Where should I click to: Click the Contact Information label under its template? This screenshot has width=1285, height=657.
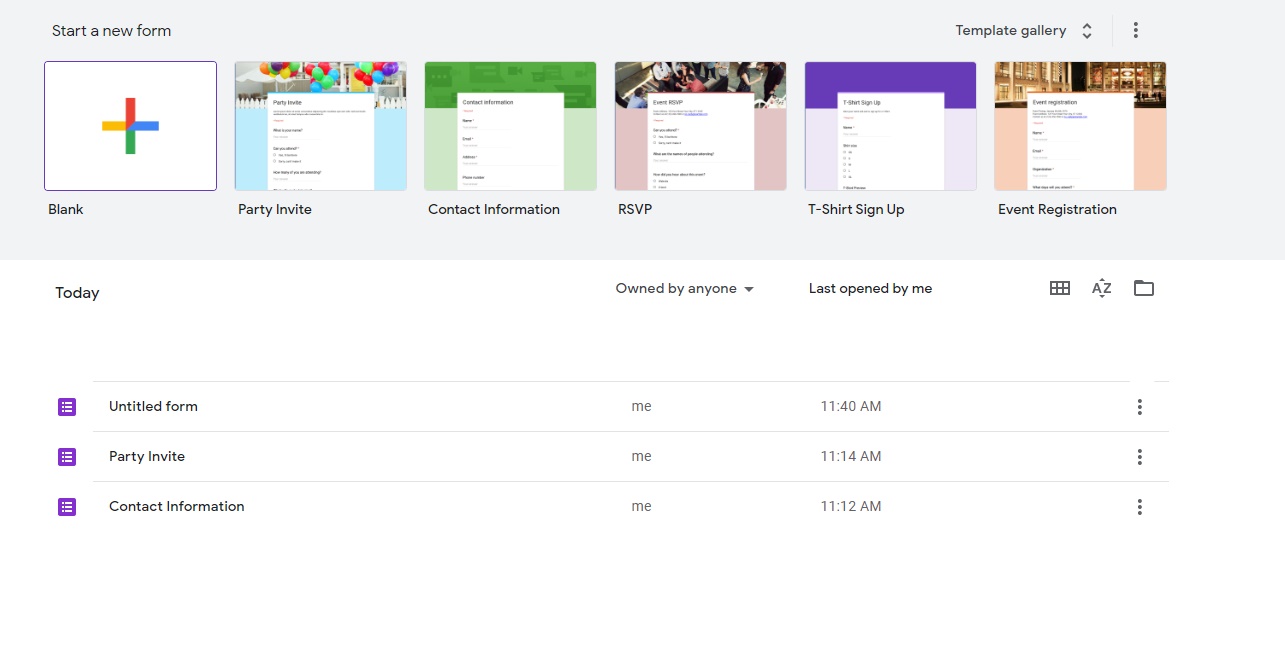click(x=494, y=210)
